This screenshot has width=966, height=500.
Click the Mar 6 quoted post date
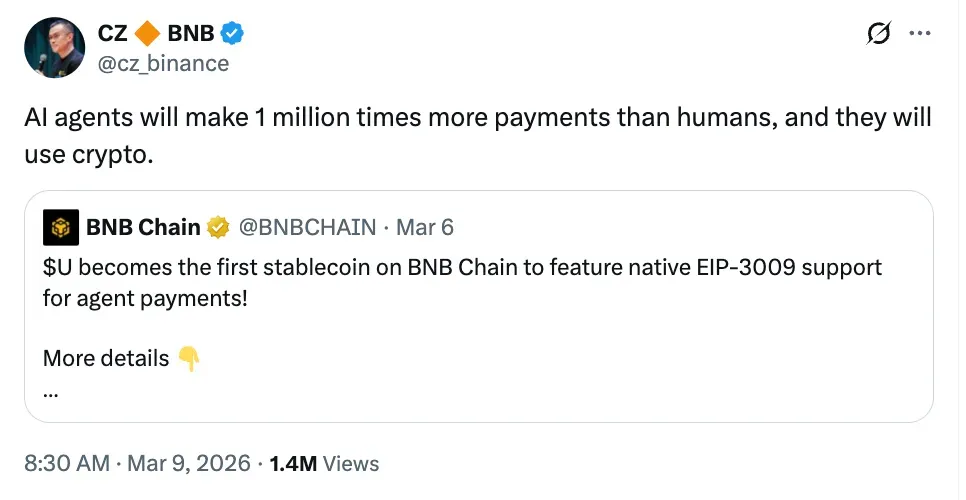pyautogui.click(x=425, y=228)
